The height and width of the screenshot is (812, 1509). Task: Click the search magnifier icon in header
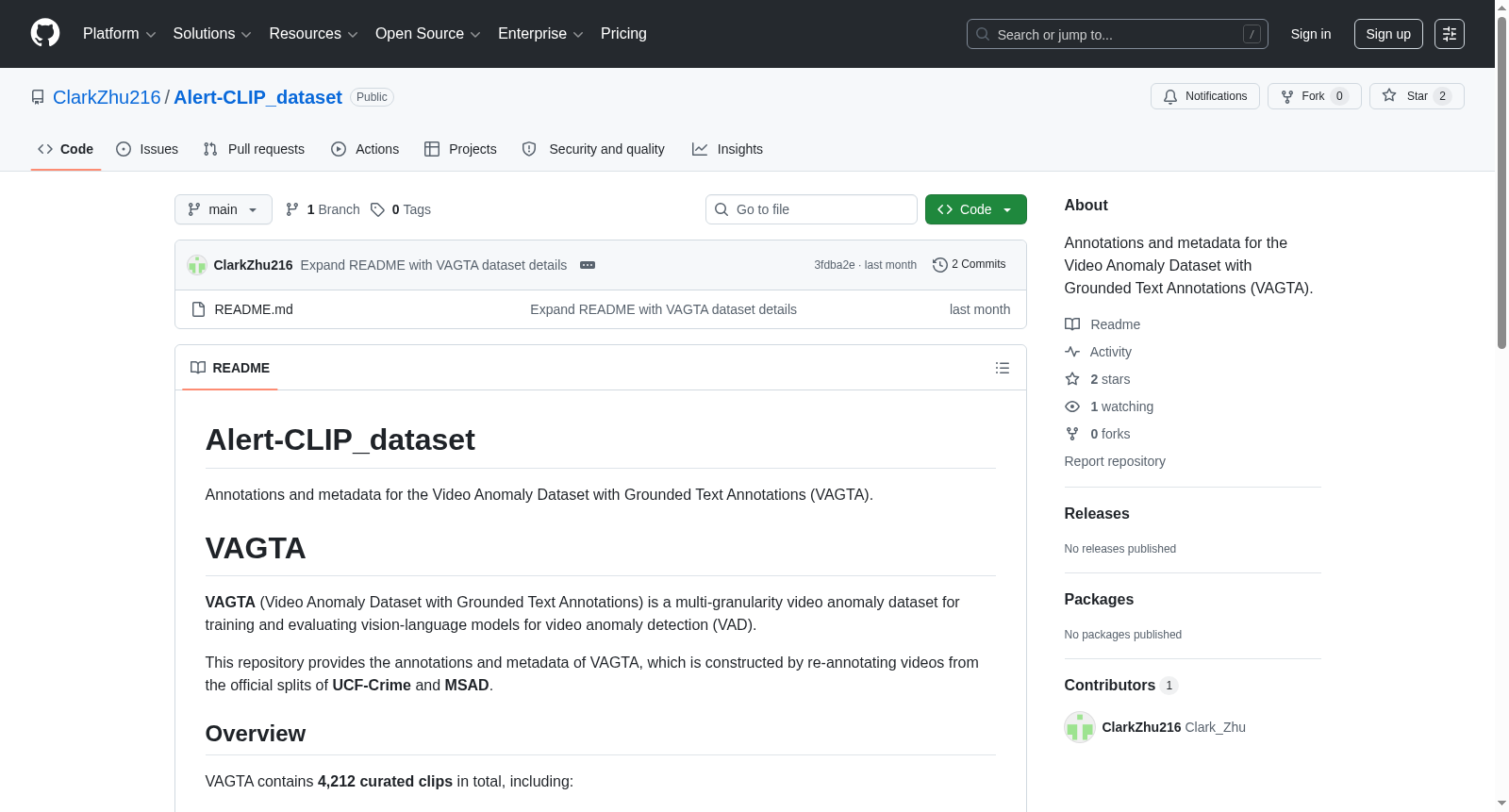(x=983, y=34)
